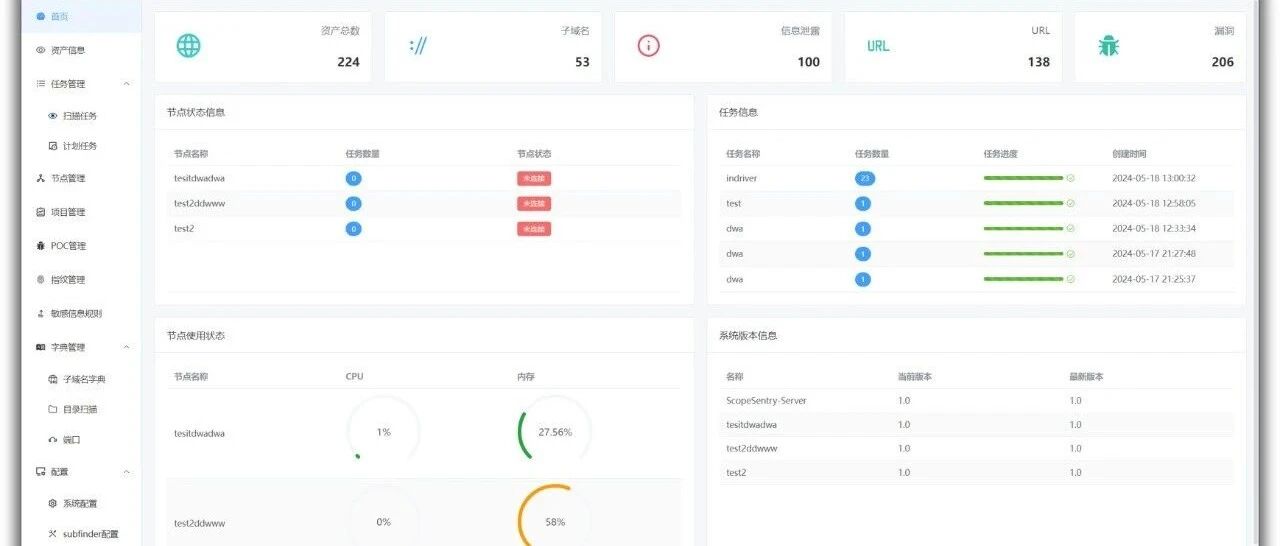Image resolution: width=1280 pixels, height=546 pixels.
Task: Click the 计划任务 edit icon
Action: point(53,146)
